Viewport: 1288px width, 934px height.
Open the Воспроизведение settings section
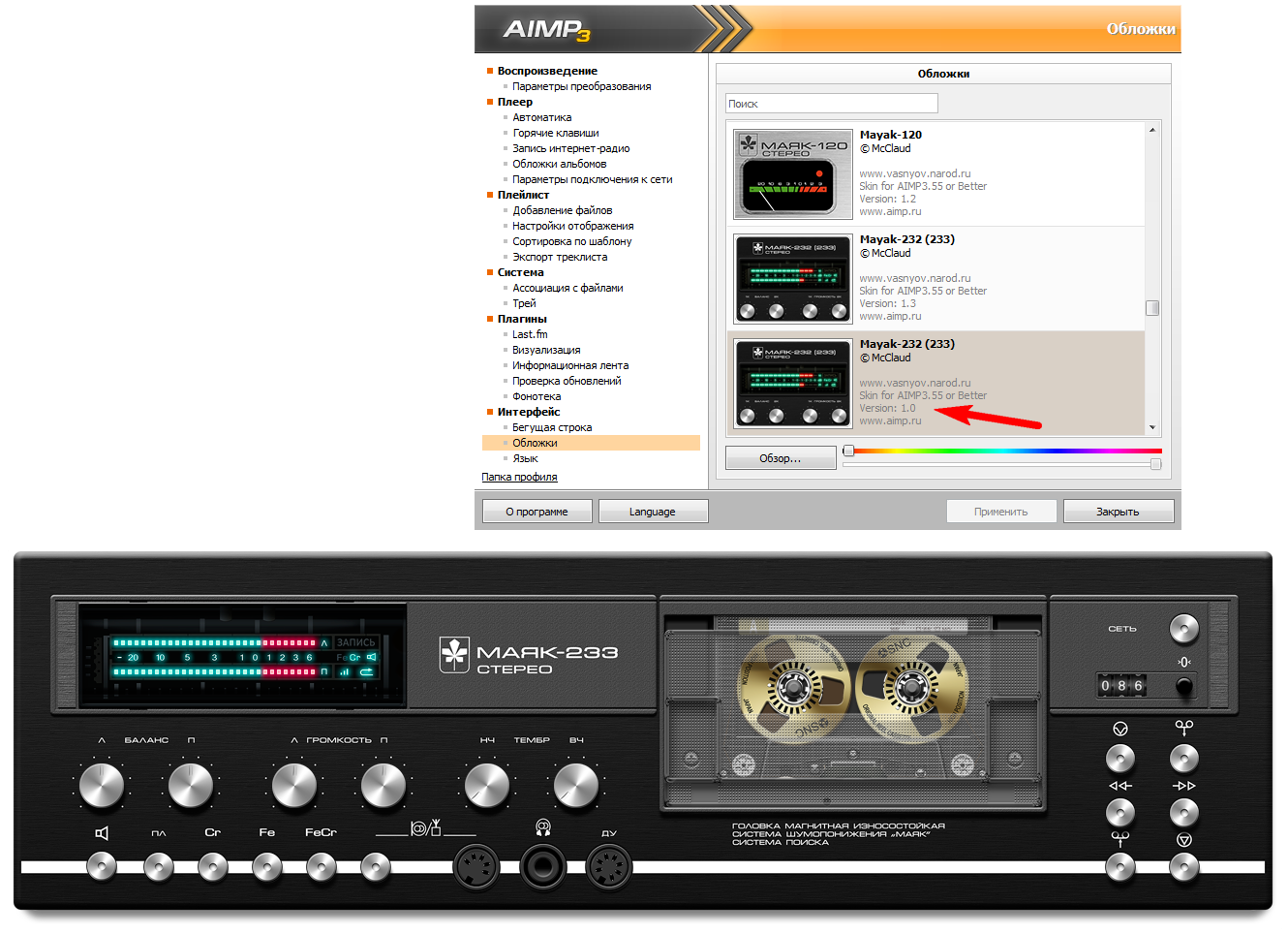click(547, 71)
